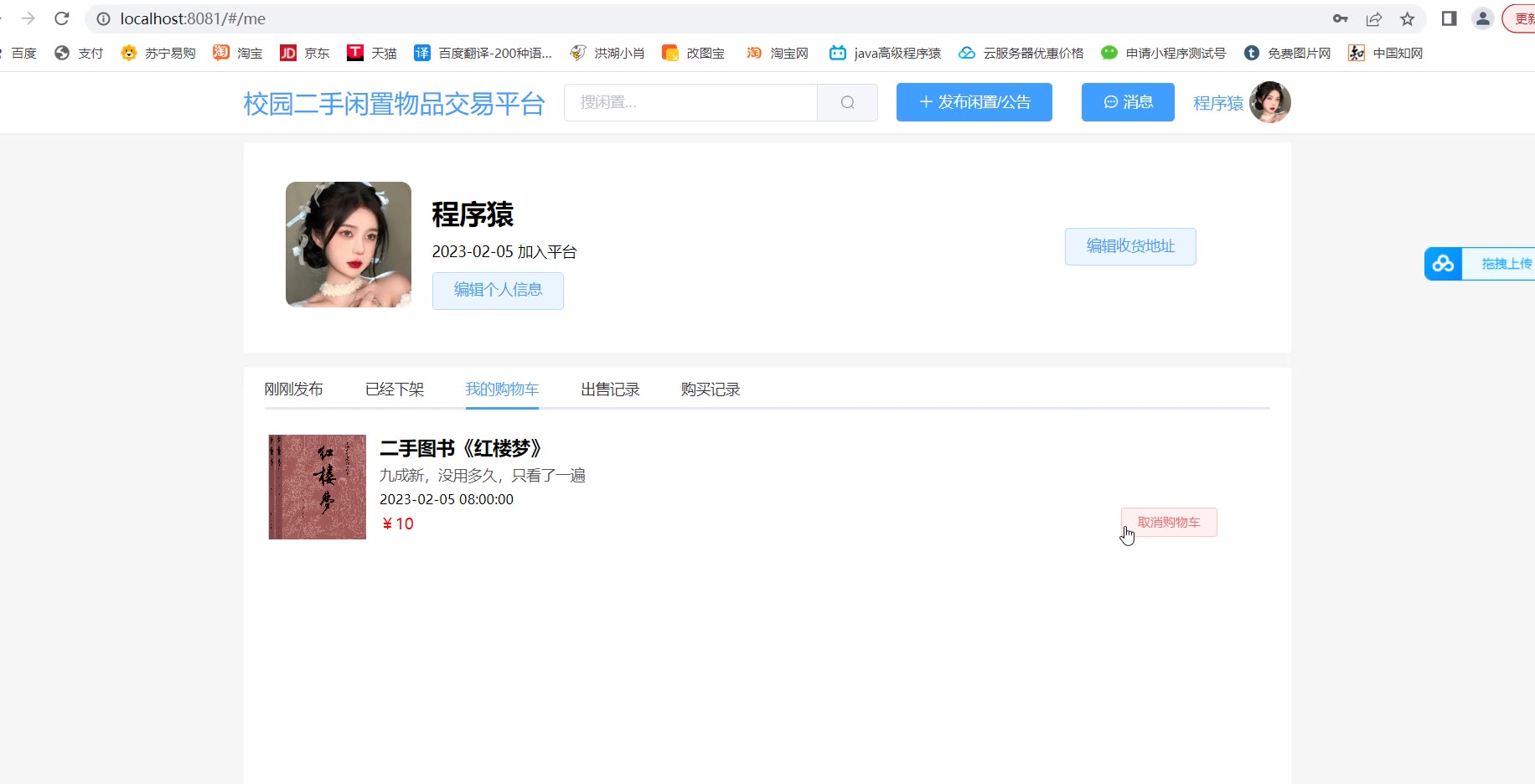Click the ¥10 price text
Image resolution: width=1535 pixels, height=784 pixels.
point(397,524)
